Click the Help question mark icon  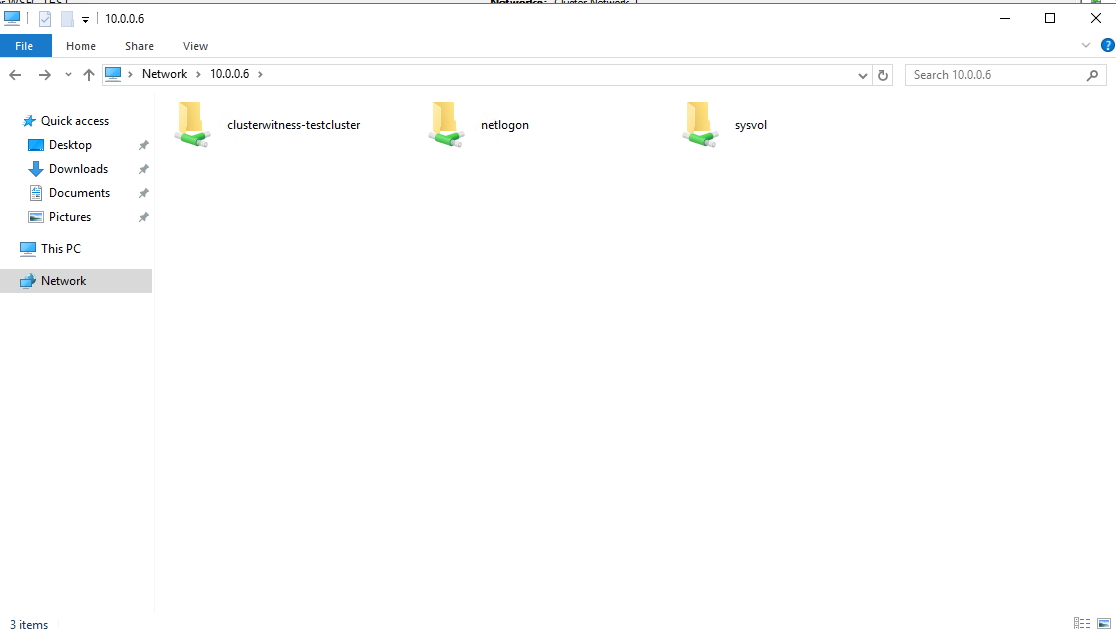pos(1107,46)
